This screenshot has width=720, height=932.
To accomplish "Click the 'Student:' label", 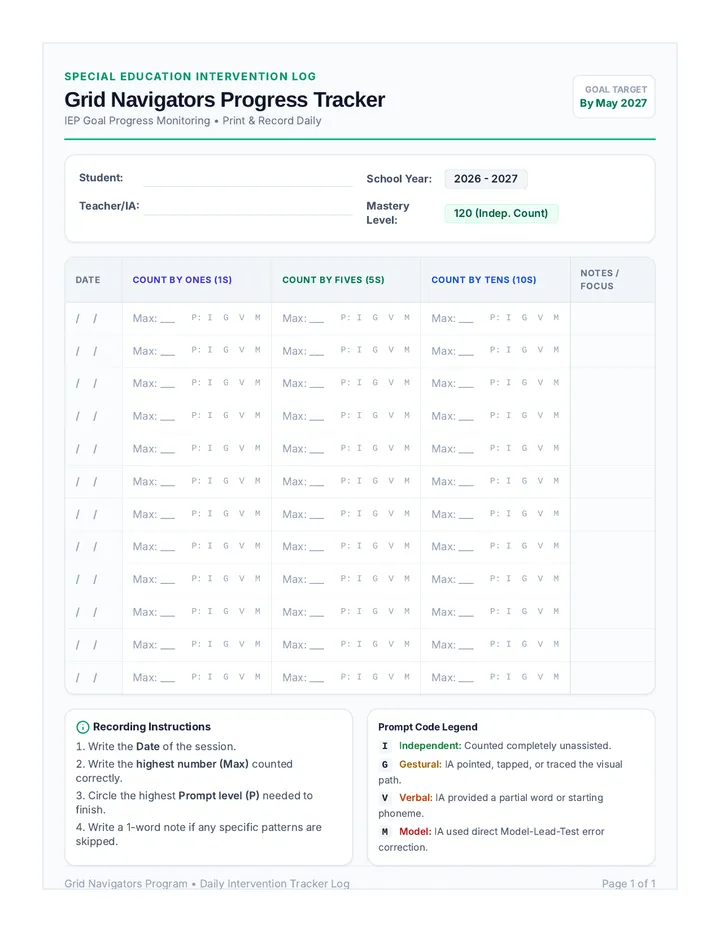I will (101, 178).
